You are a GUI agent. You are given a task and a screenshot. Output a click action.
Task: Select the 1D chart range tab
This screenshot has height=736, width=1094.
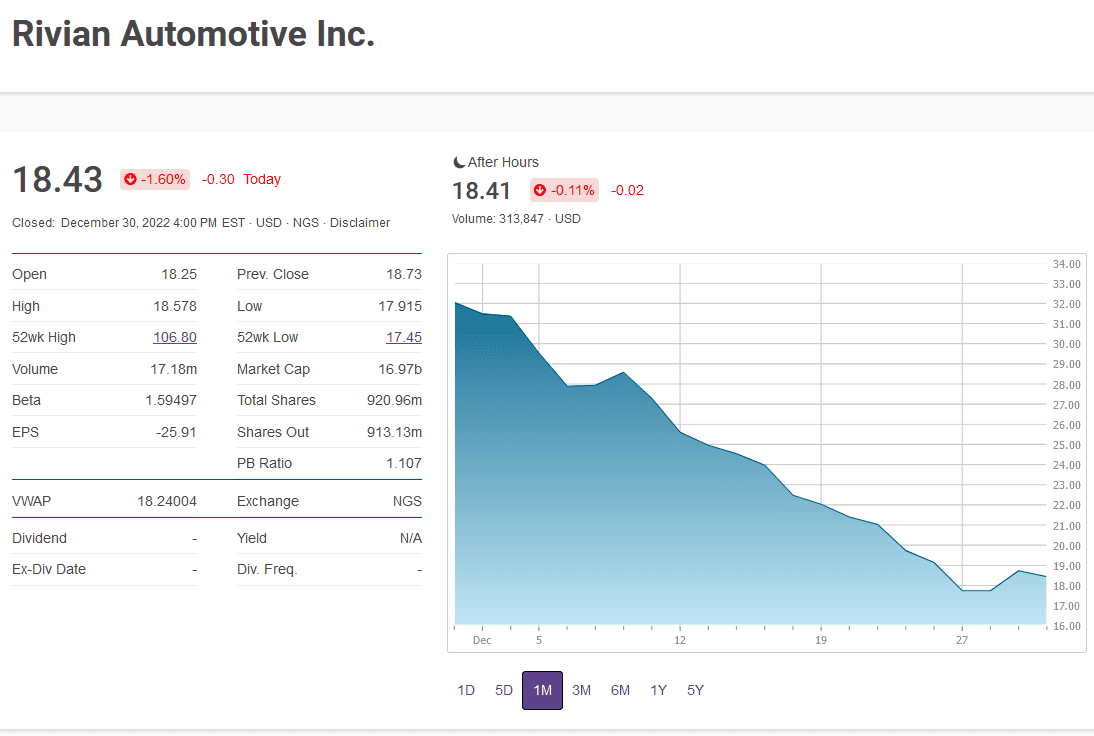(466, 690)
